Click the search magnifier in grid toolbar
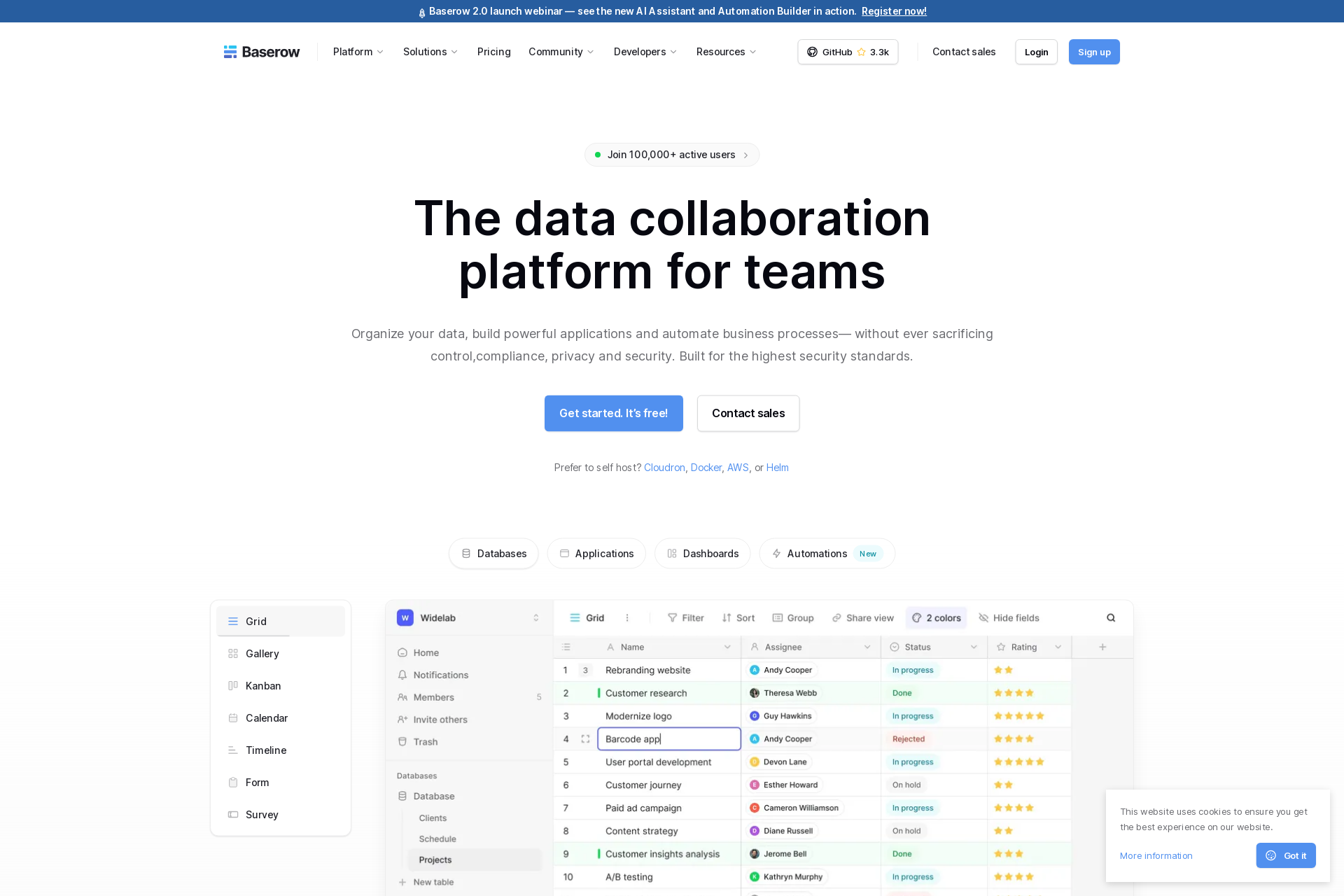 [1111, 617]
